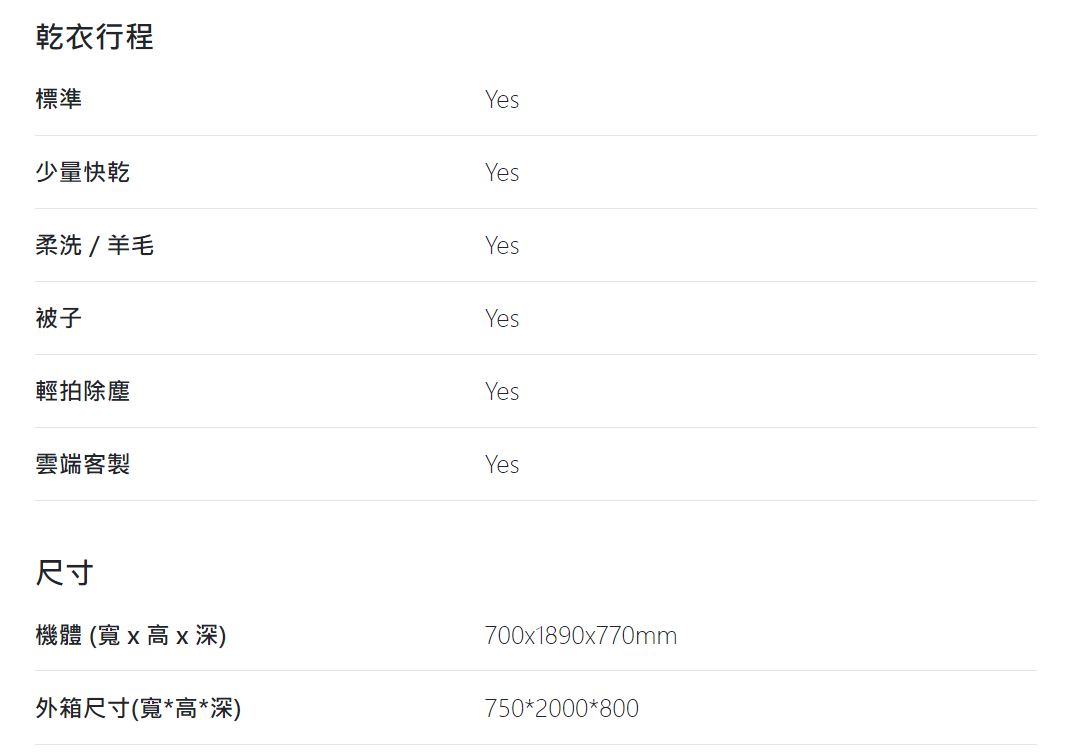The height and width of the screenshot is (753, 1071).
Task: Select the 輕拍除塵 row label
Action: [83, 392]
